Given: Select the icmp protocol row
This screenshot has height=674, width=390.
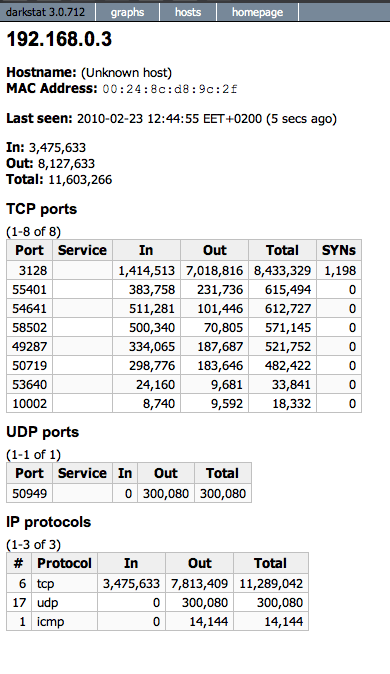Looking at the screenshot, I should point(157,622).
